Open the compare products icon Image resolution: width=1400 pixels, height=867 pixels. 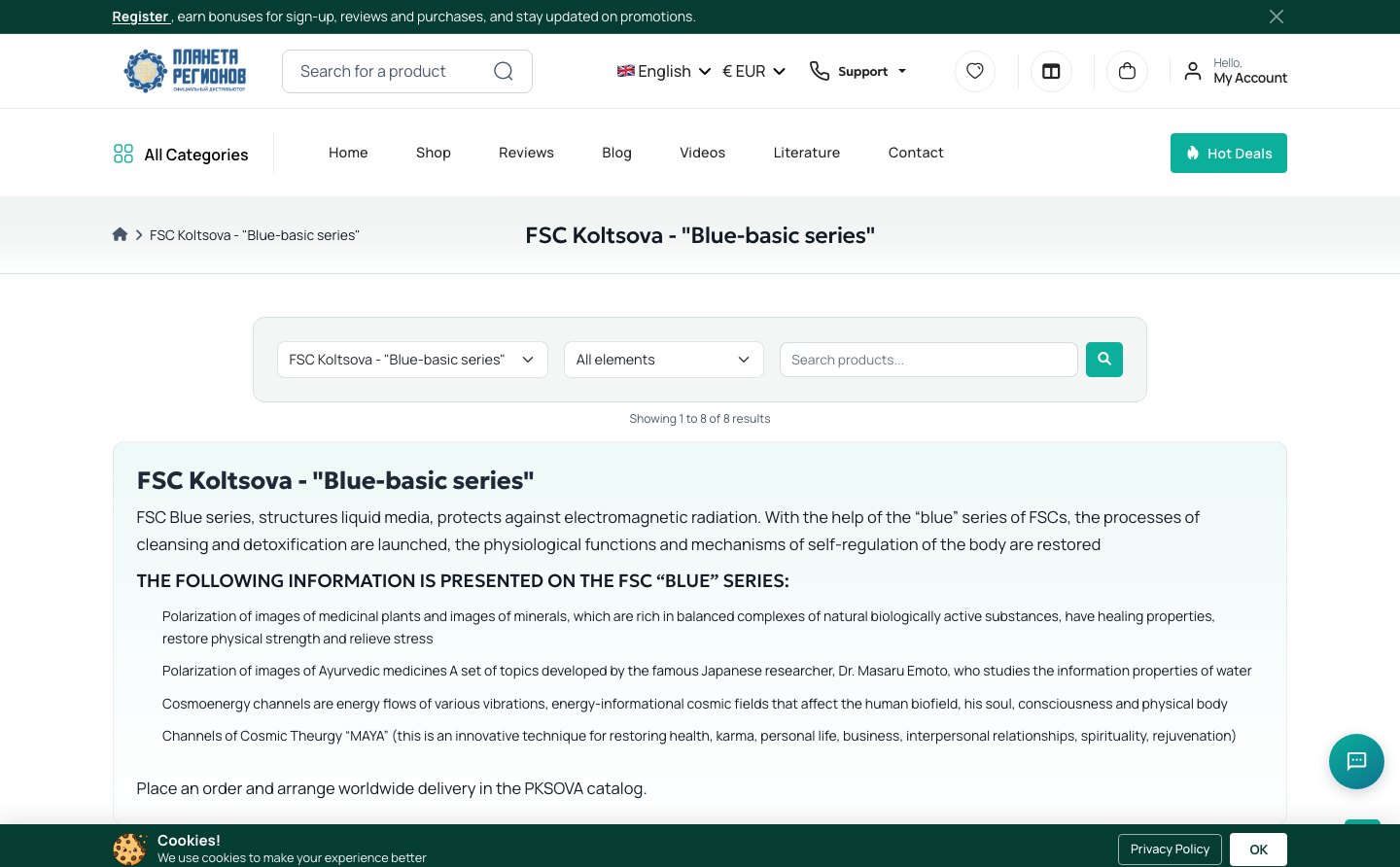pos(1051,71)
